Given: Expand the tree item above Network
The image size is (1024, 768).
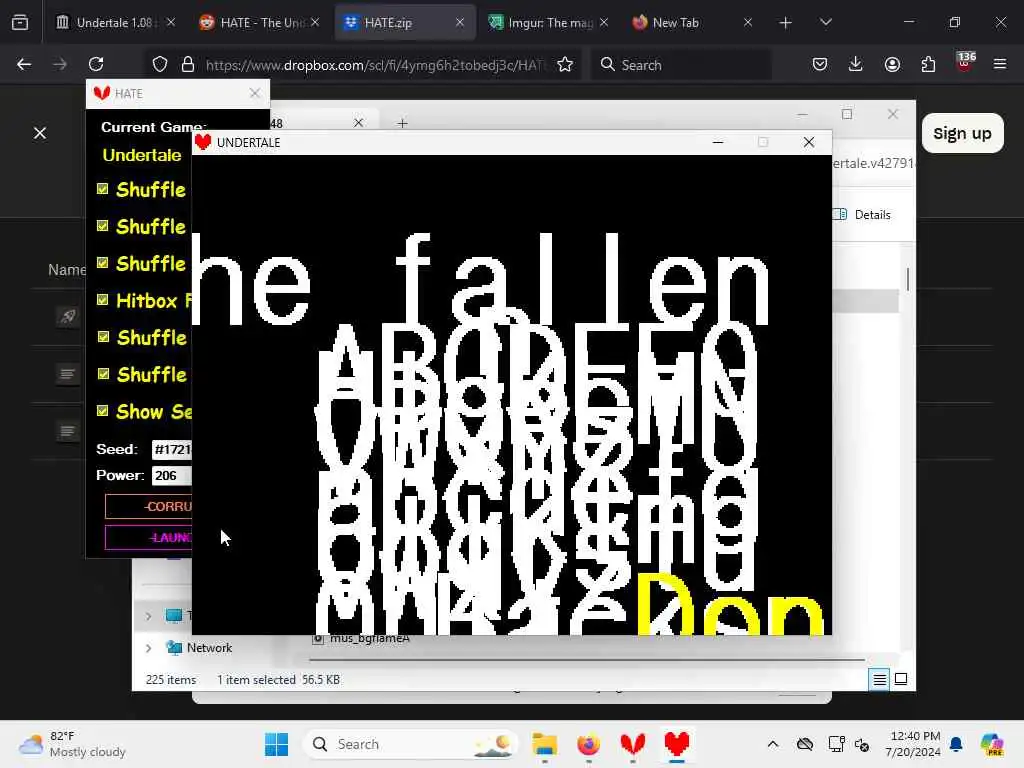Looking at the screenshot, I should pos(149,616).
